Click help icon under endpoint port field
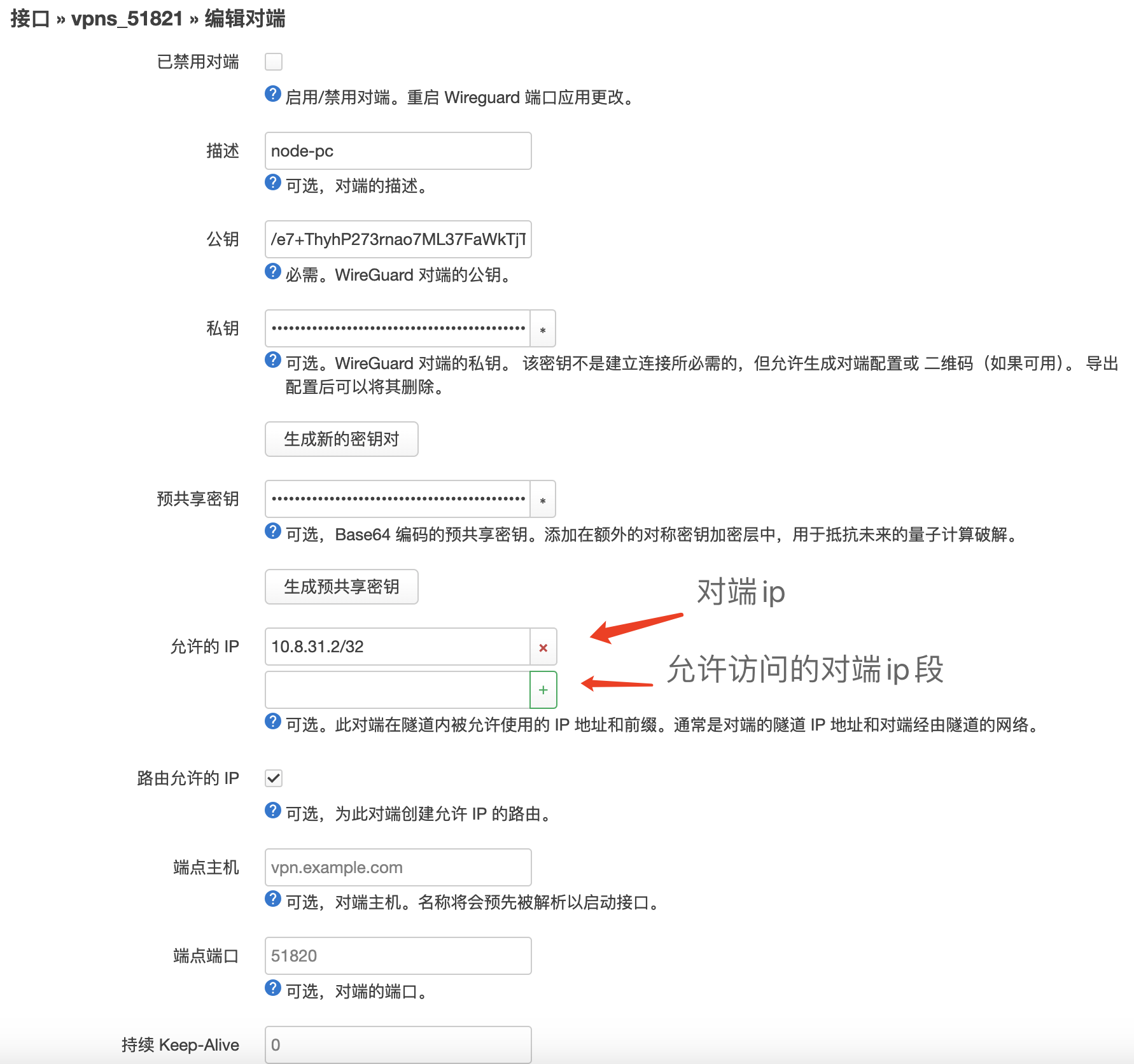1134x1064 pixels. pos(272,988)
